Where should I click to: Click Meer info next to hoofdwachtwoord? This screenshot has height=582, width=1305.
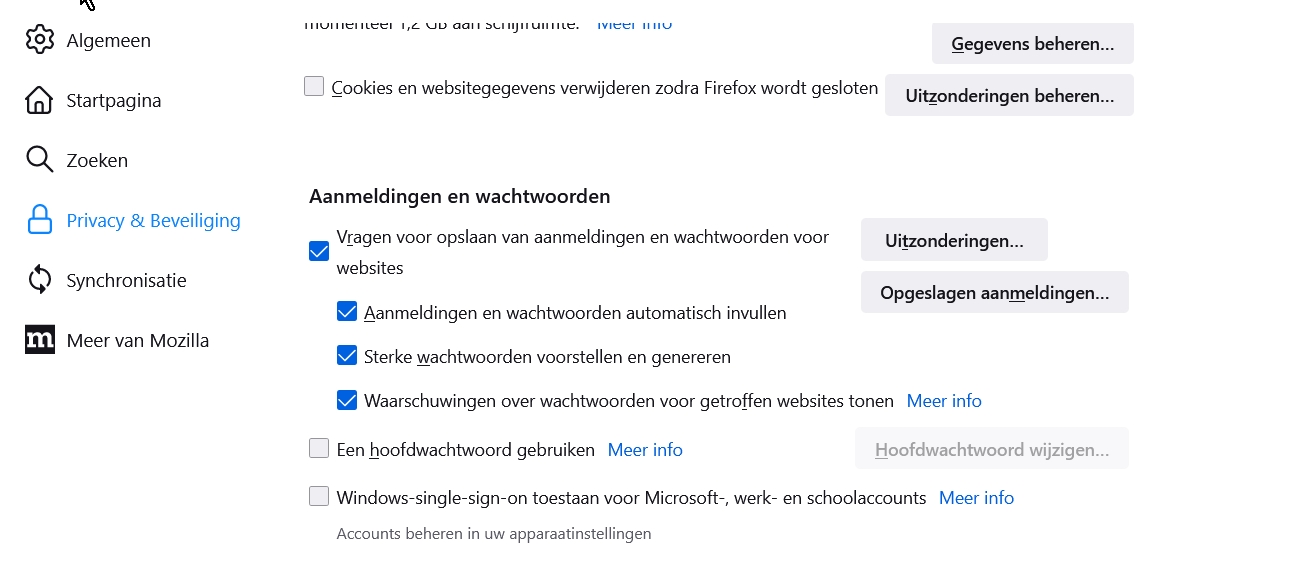[645, 449]
